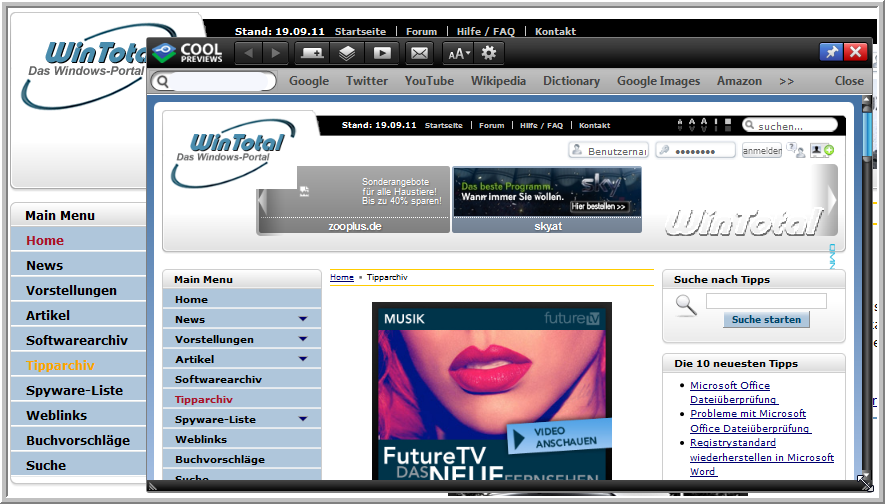Open the sky.at ad thumbnail
The width and height of the screenshot is (885, 504).
547,199
